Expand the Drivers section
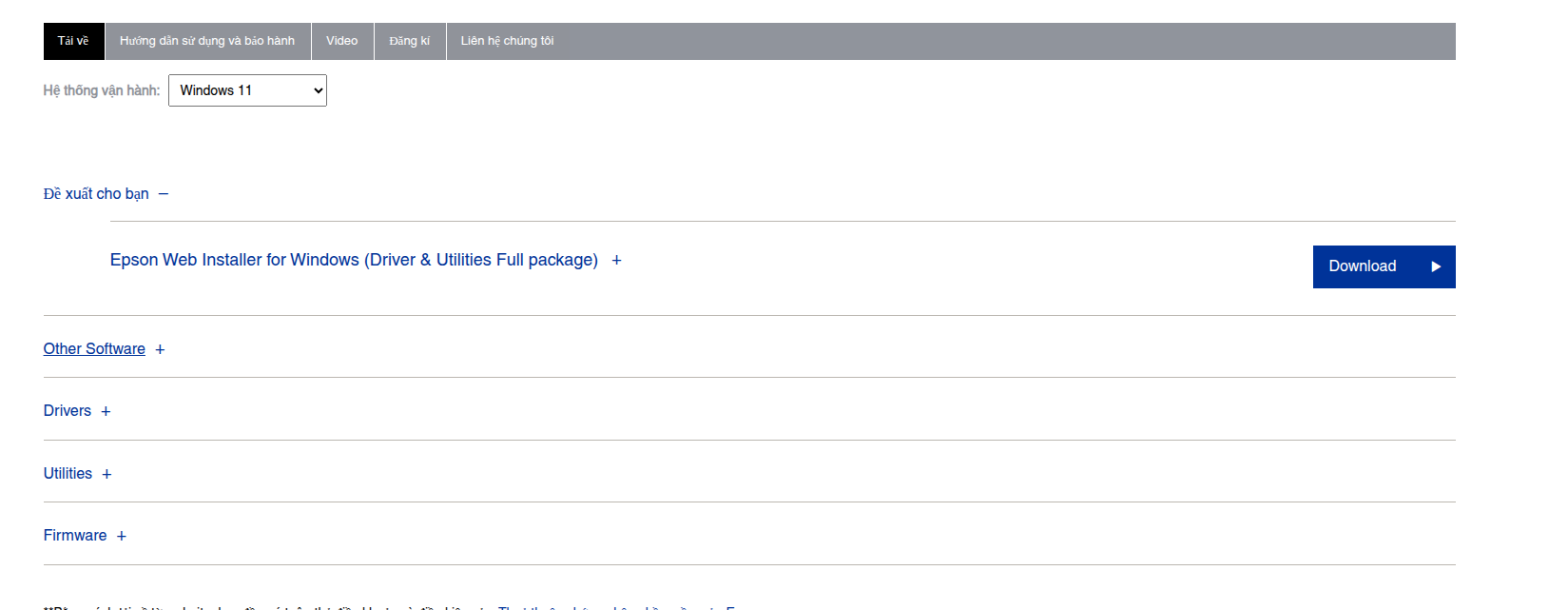1568x610 pixels. pyautogui.click(x=68, y=411)
